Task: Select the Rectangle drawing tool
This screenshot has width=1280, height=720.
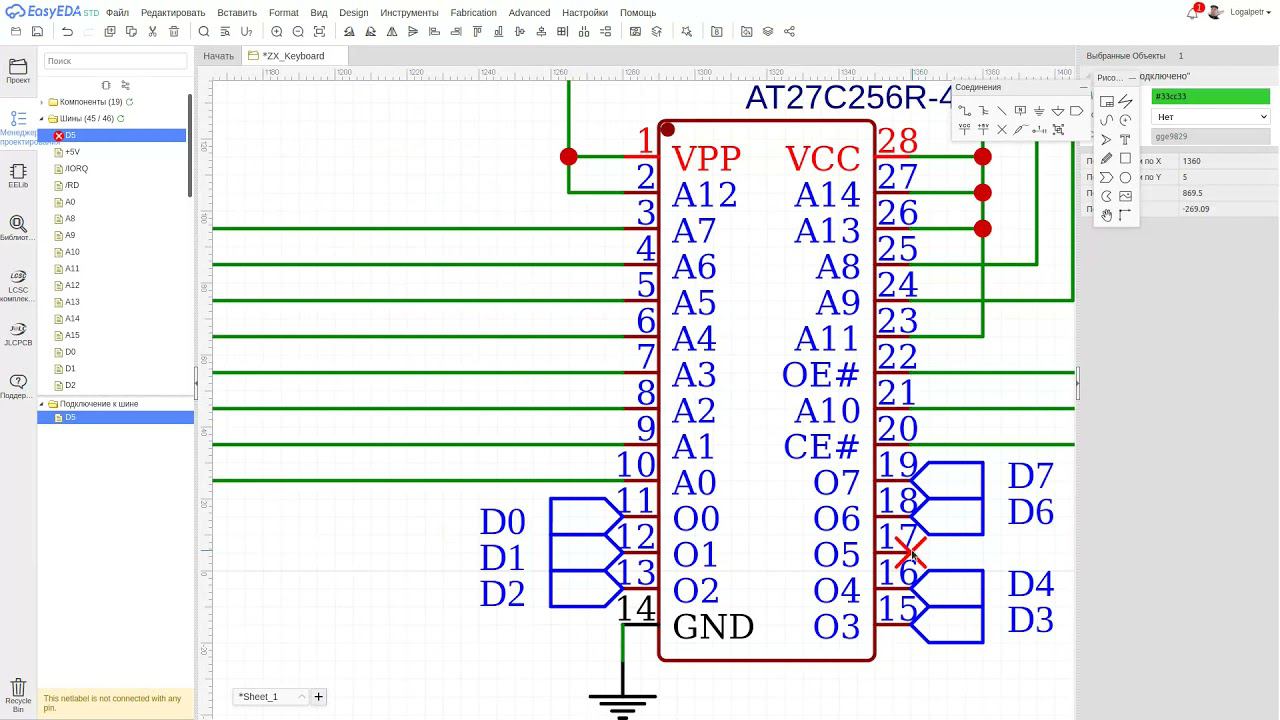Action: (1125, 158)
